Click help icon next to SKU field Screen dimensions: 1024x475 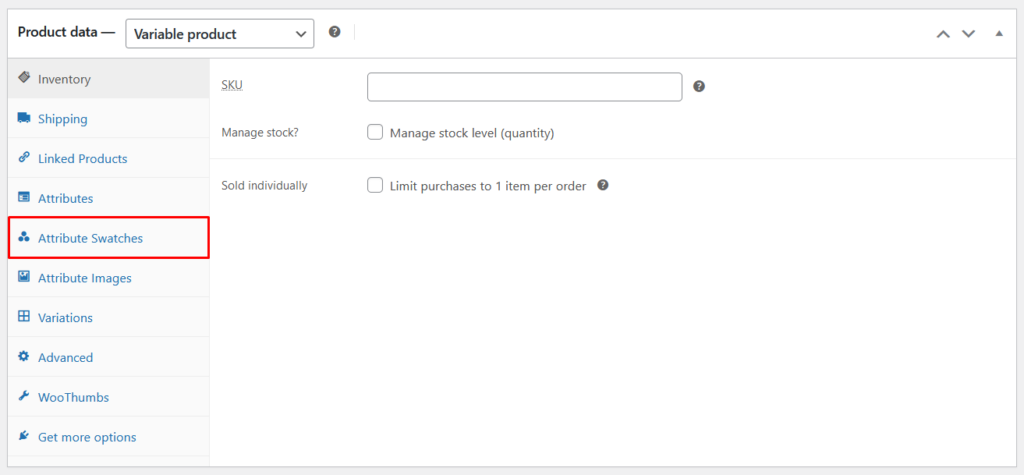coord(699,86)
